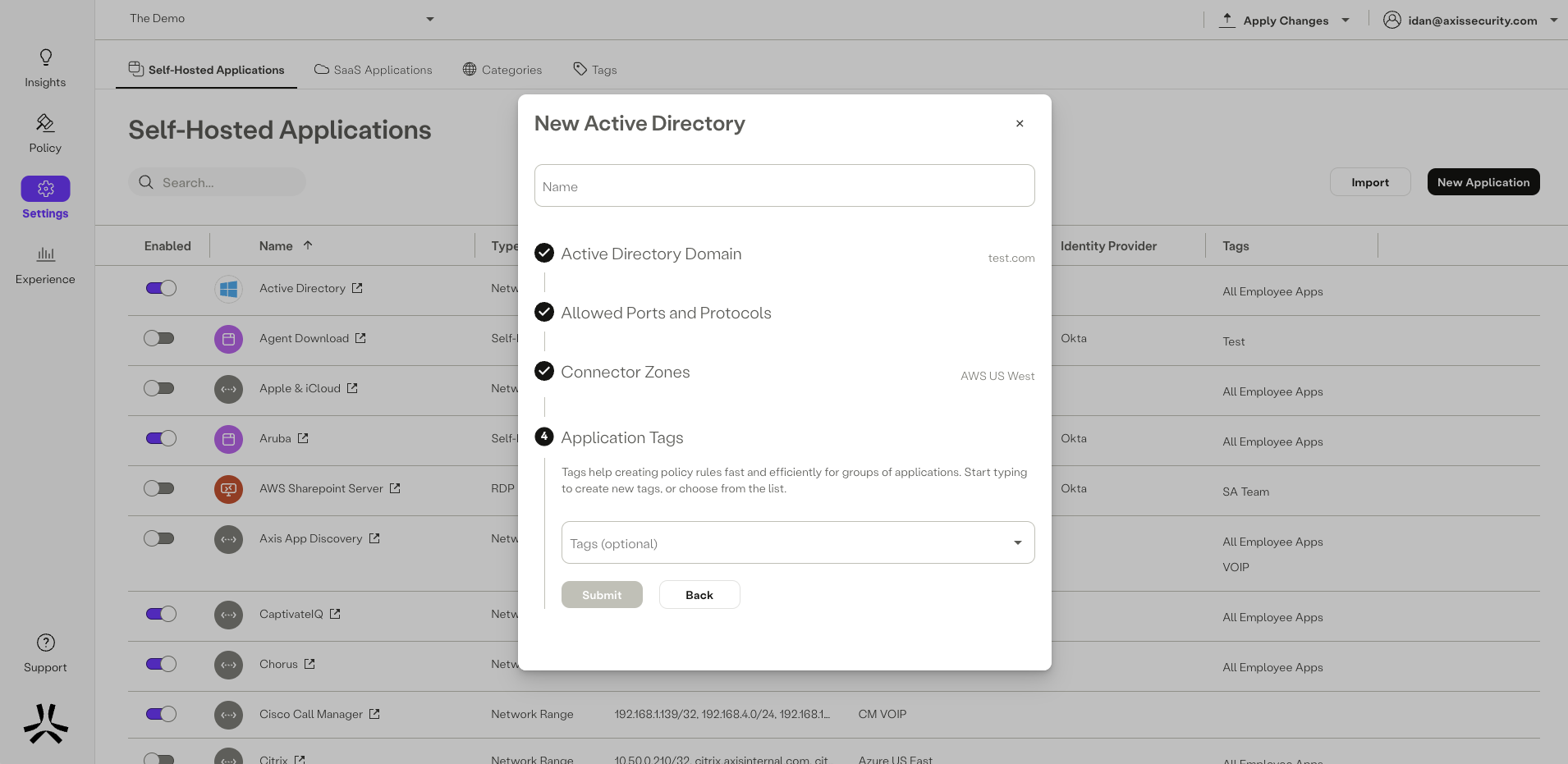The image size is (1568, 764).
Task: Open AWS Sharepoint Server external link icon
Action: point(395,488)
